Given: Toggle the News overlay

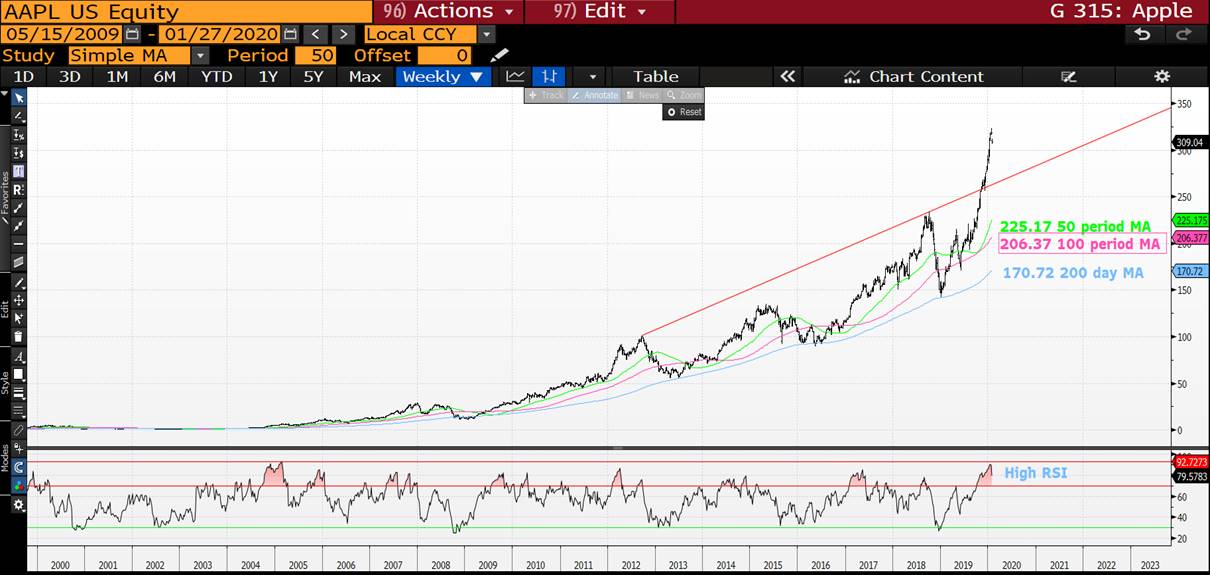Looking at the screenshot, I should coord(641,95).
